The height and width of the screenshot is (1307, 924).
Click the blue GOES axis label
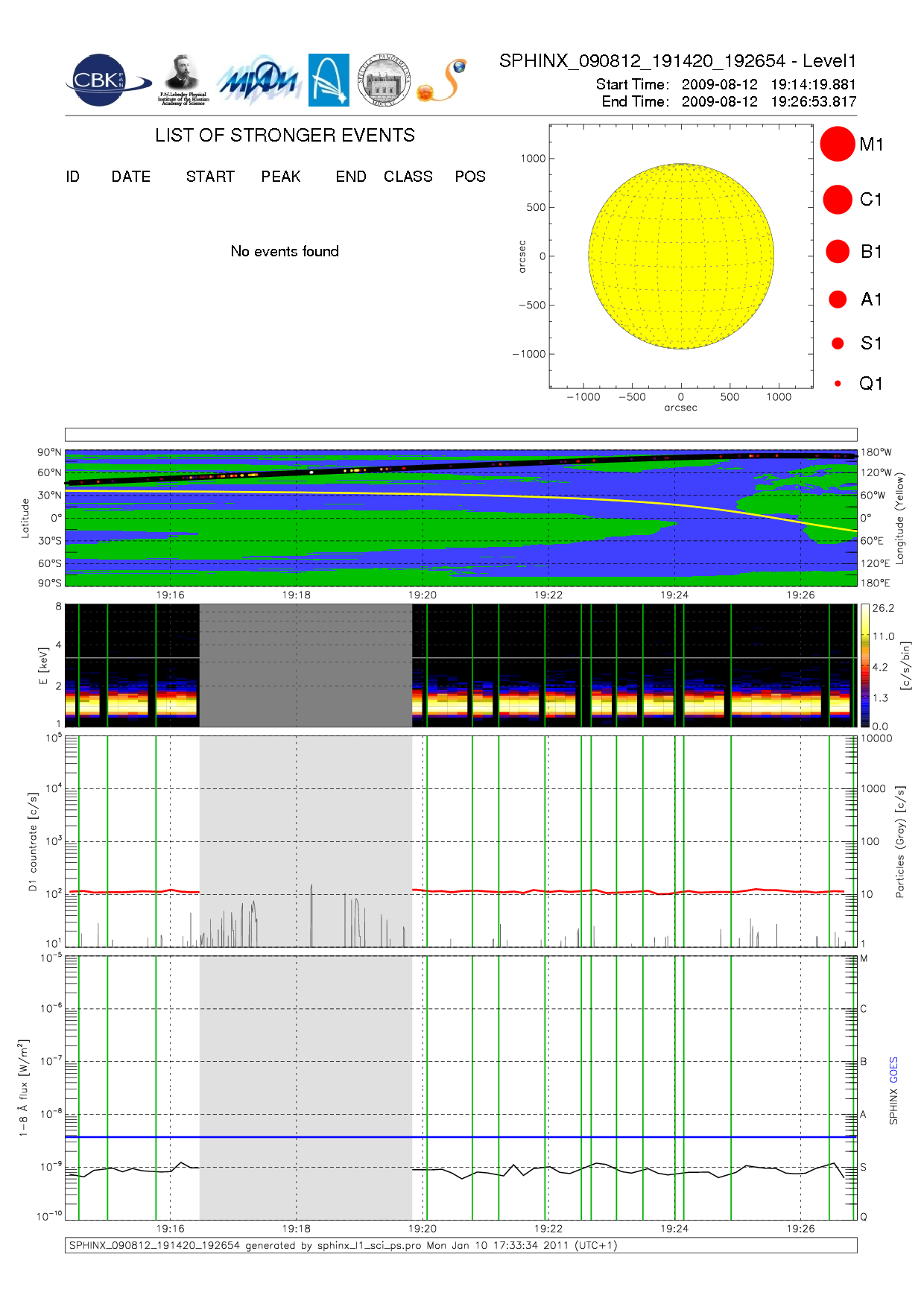(x=893, y=1069)
